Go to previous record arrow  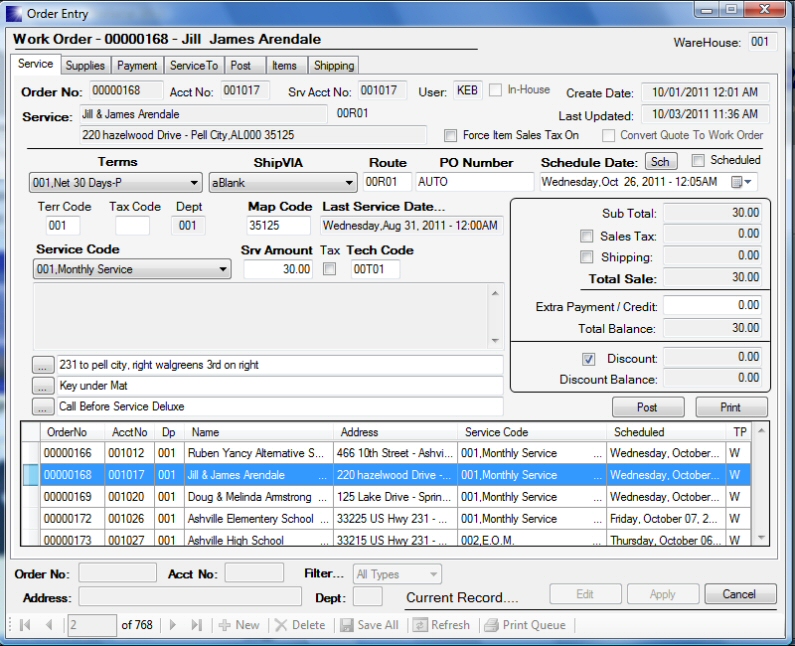[49, 625]
